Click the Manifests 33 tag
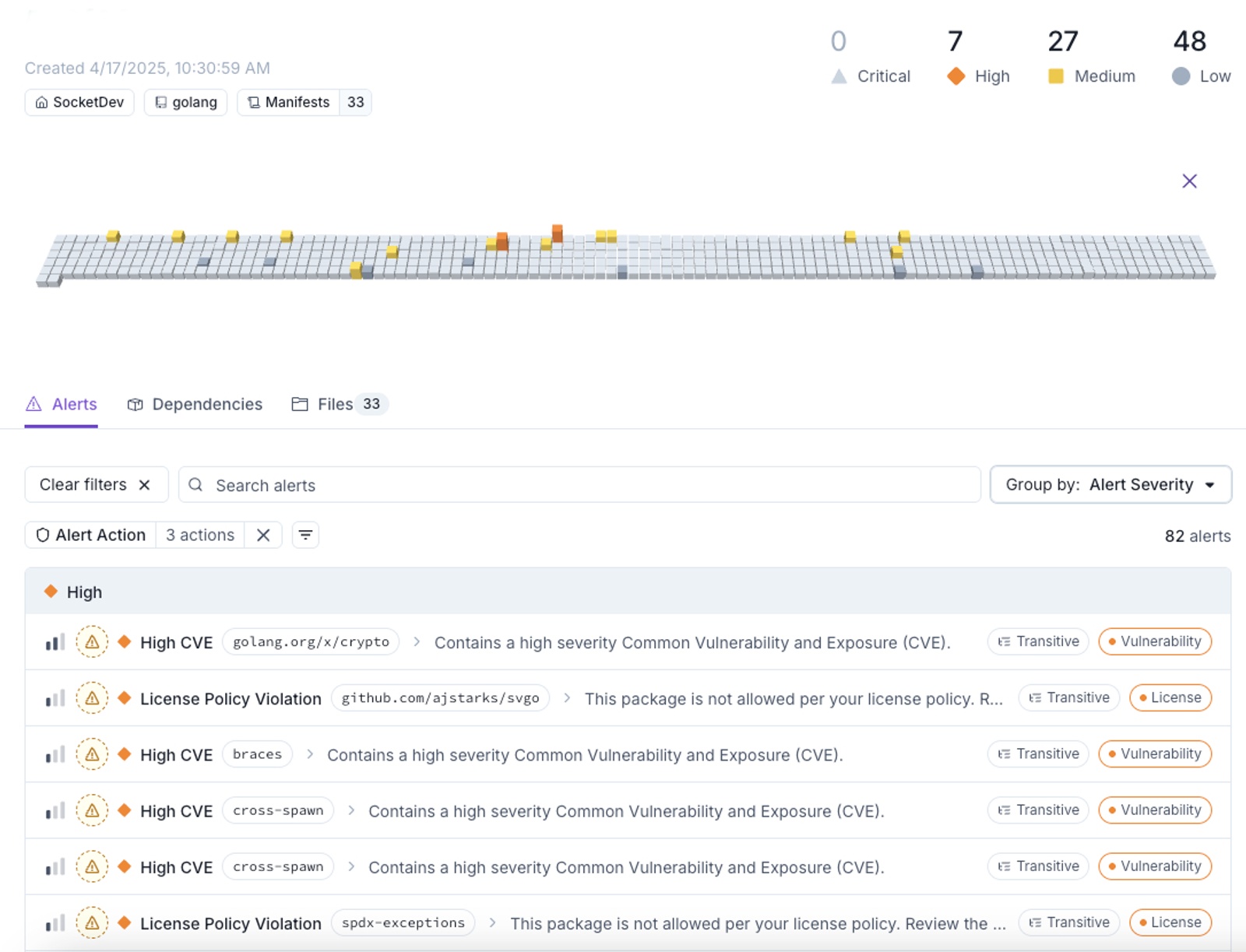 coord(304,102)
